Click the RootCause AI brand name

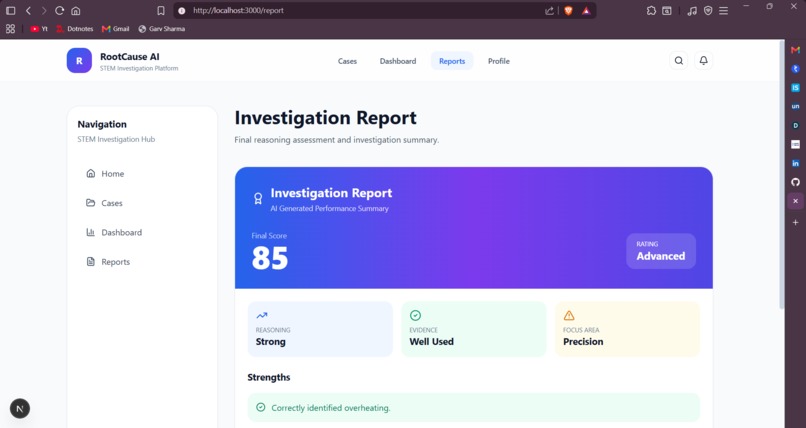point(130,57)
